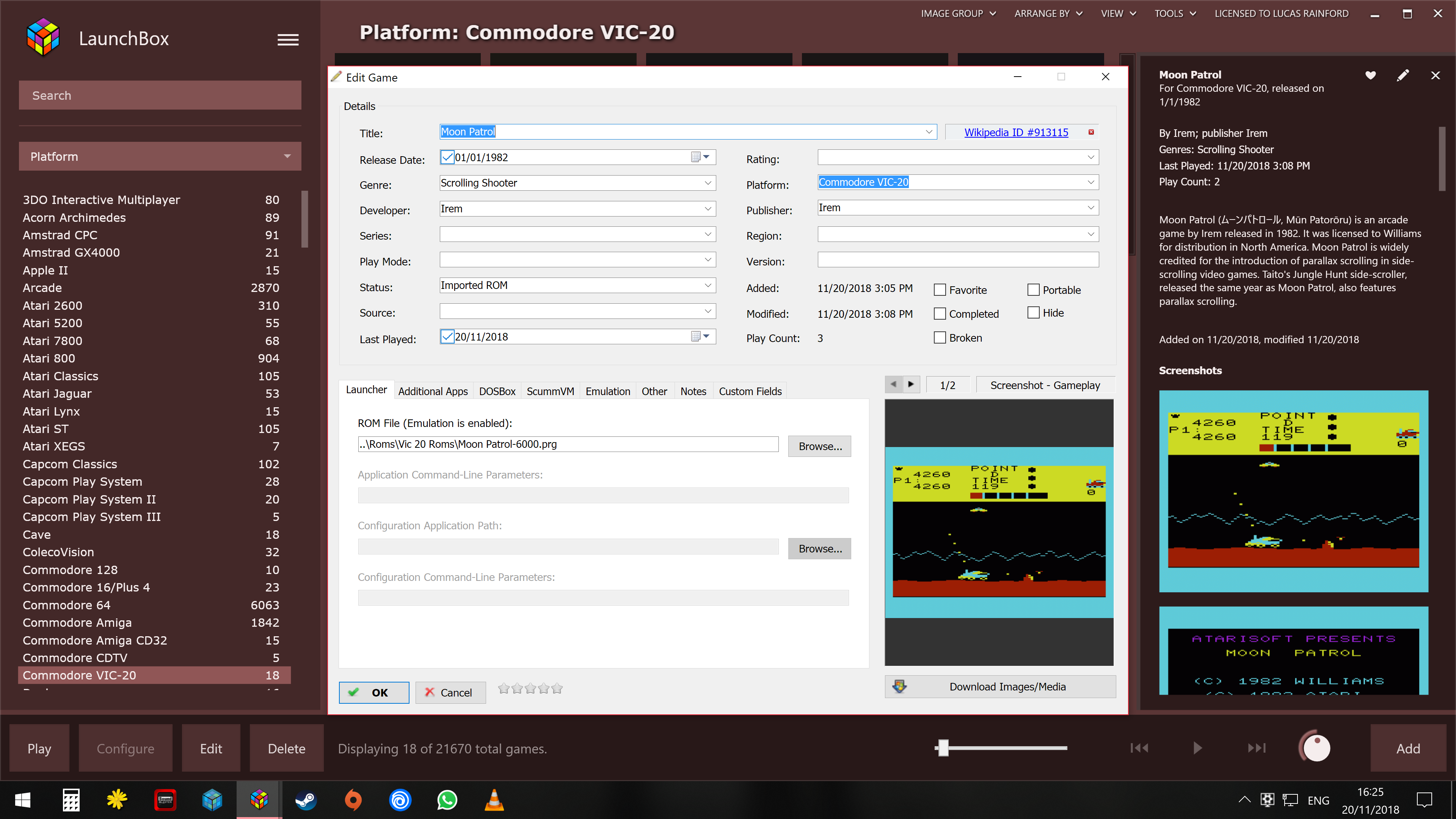
Task: Open the Windows notification center
Action: tap(1424, 800)
